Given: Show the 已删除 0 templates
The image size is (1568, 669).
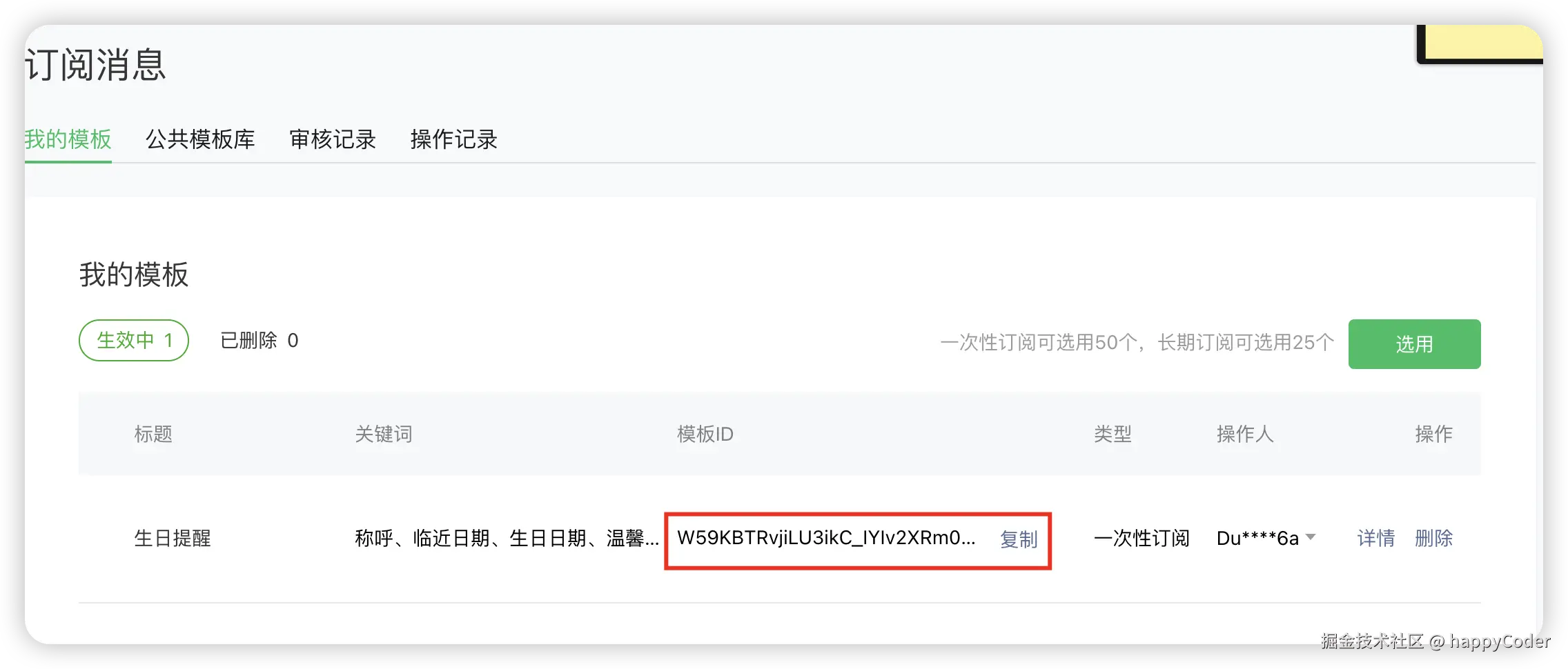Looking at the screenshot, I should click(259, 340).
